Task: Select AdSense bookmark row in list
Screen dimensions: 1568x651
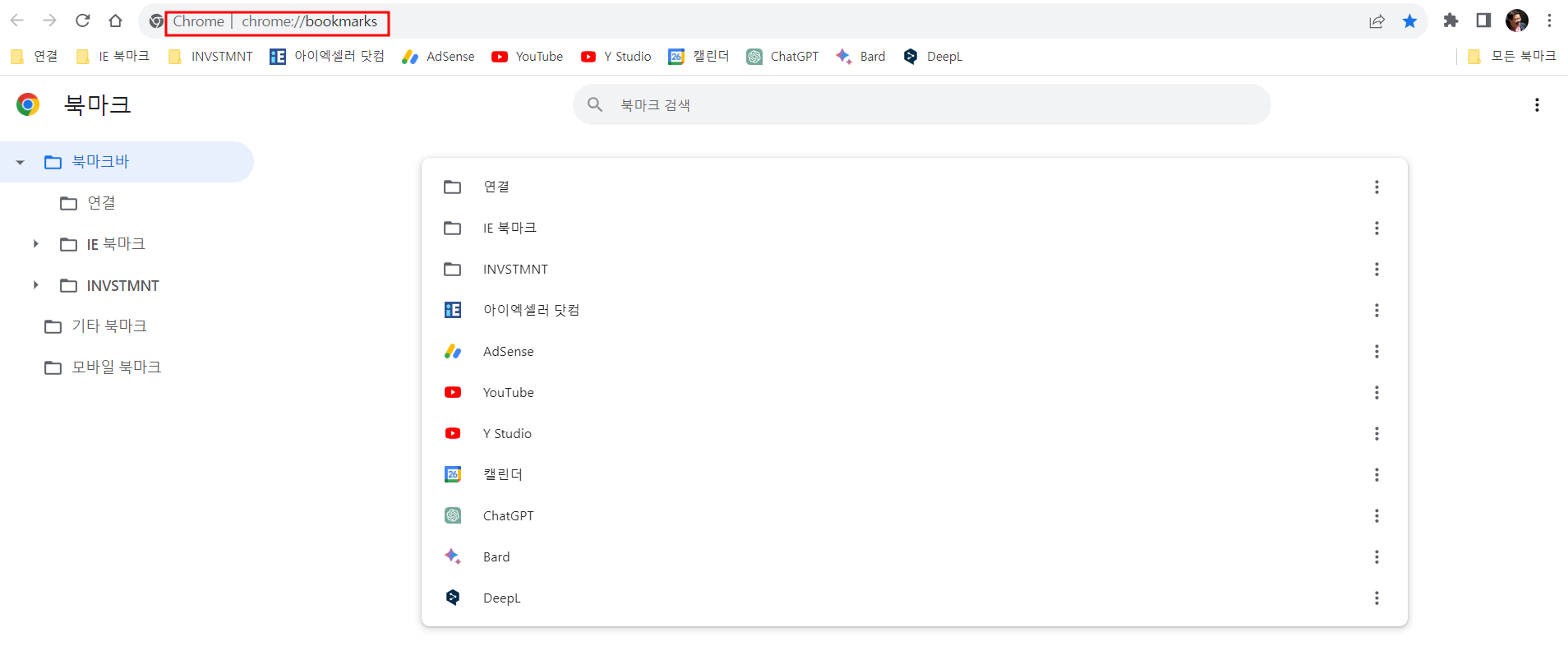Action: [x=915, y=351]
